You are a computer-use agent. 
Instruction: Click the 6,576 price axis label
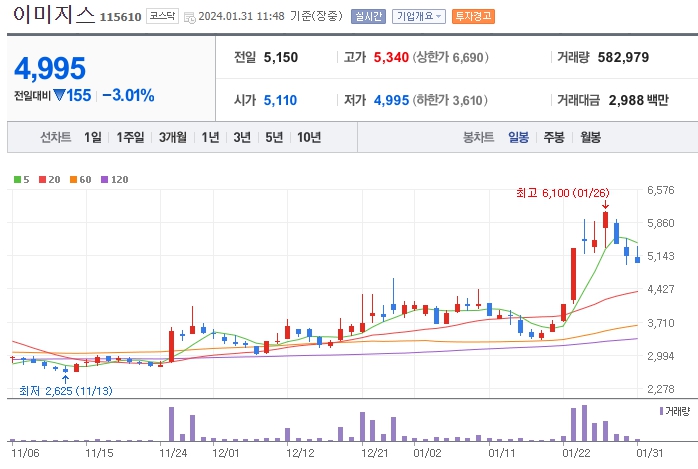click(x=661, y=190)
